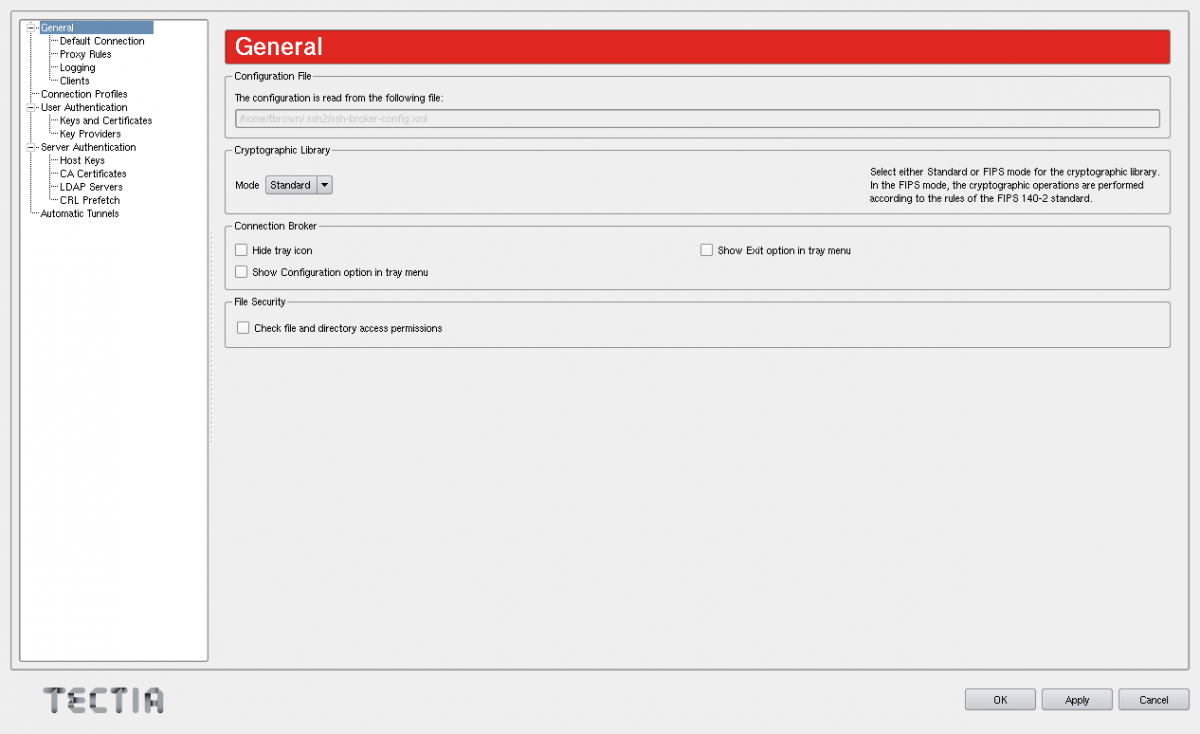The image size is (1200, 734).
Task: Go to Logging settings
Action: (x=78, y=68)
